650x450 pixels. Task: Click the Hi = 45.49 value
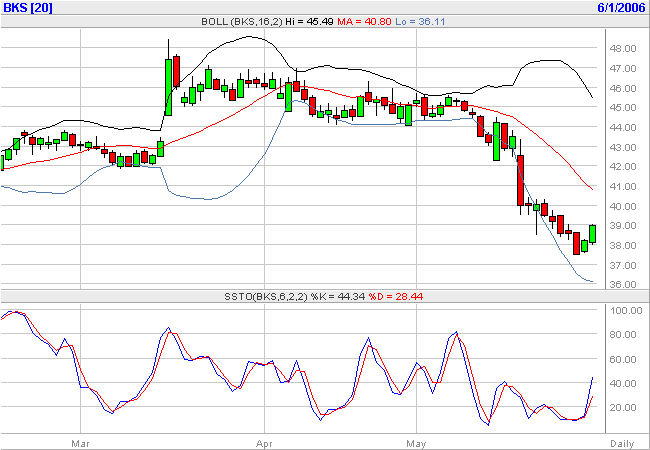[309, 22]
